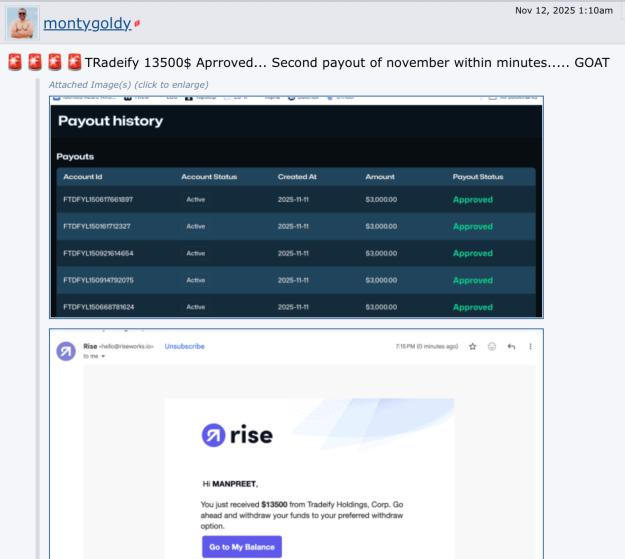The width and height of the screenshot is (625, 559).
Task: Click the Payout history heading
Action: coord(110,121)
